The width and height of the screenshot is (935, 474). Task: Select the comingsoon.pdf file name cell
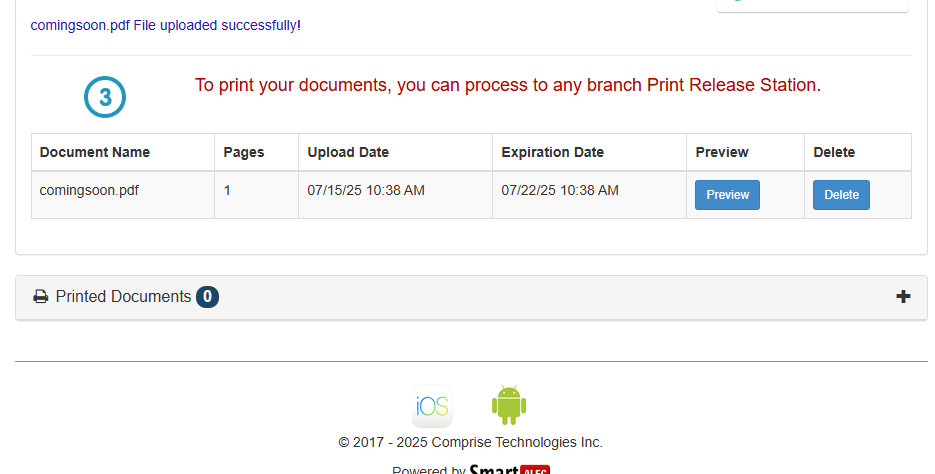point(89,190)
